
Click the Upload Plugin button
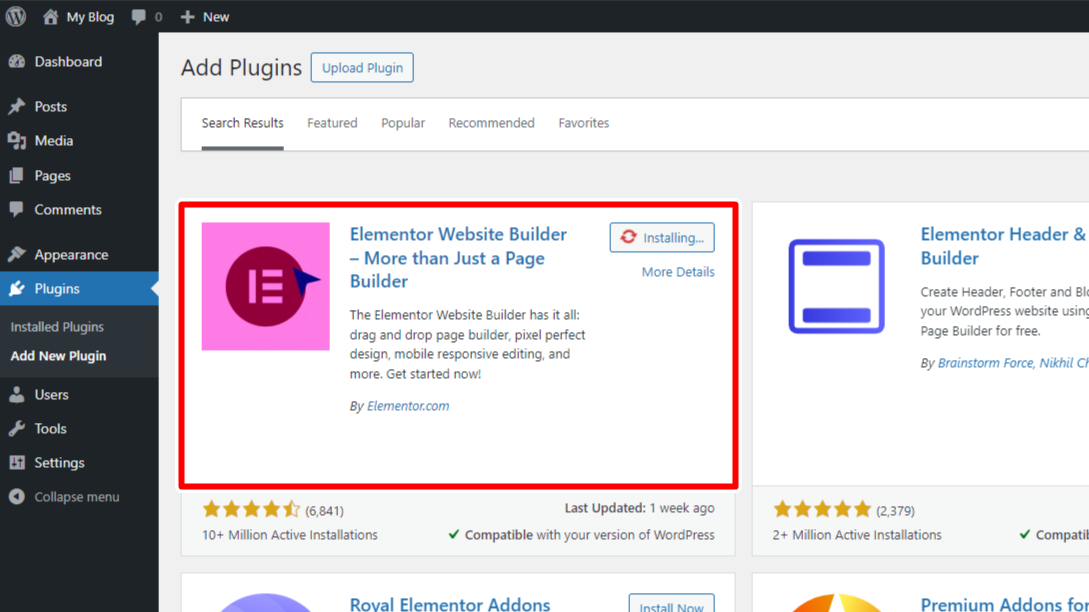pos(362,67)
